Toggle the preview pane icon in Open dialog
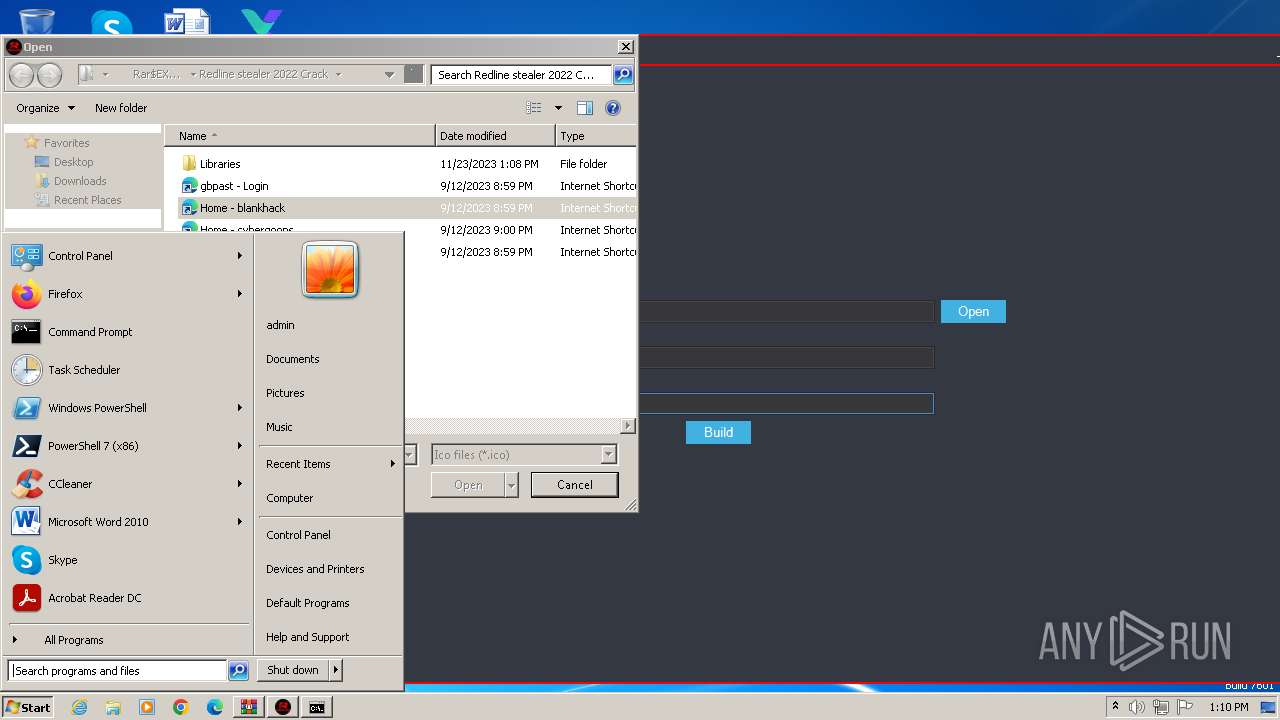Screen dimensions: 1280x720 [x=585, y=108]
